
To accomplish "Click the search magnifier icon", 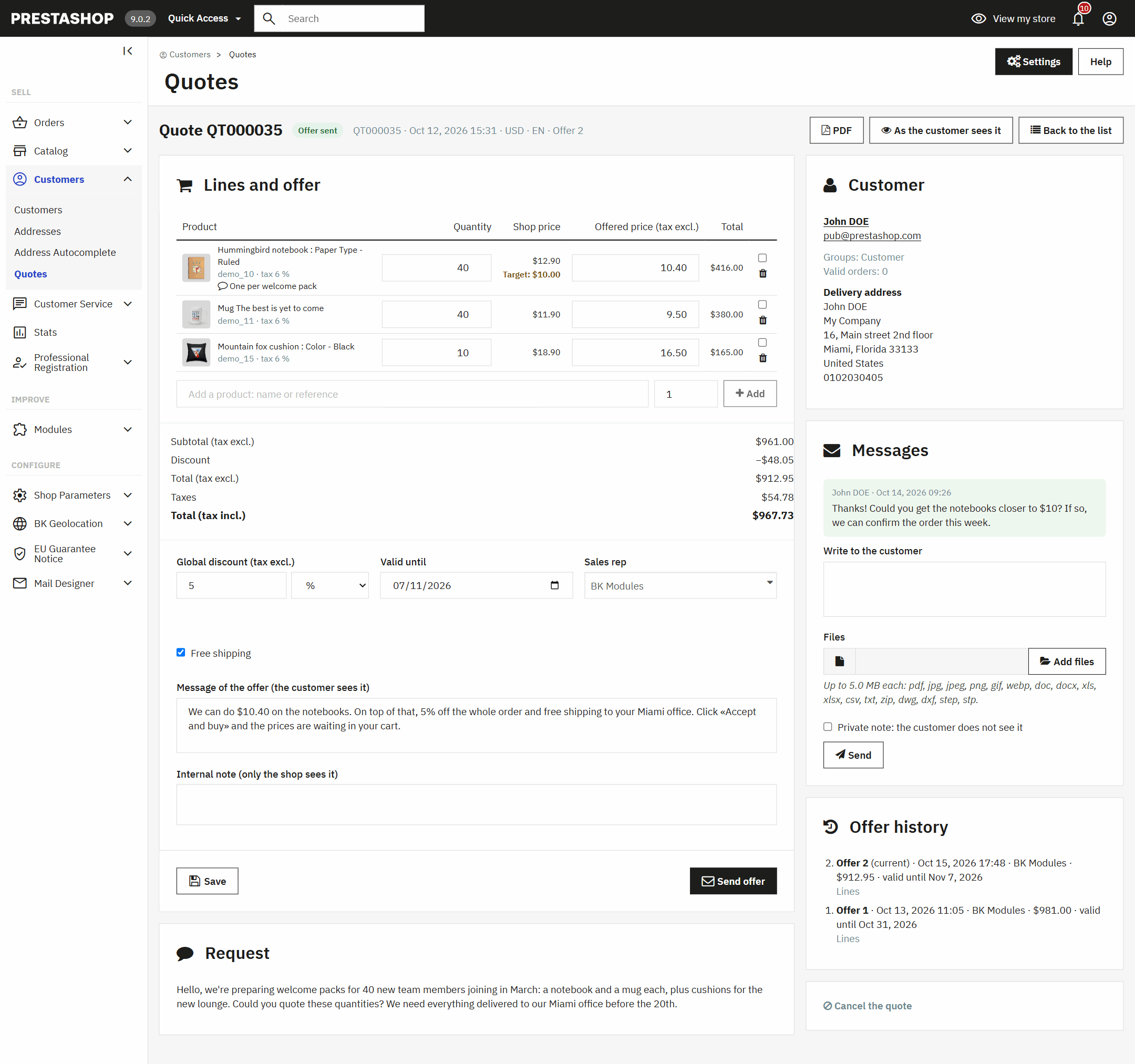I will click(269, 19).
